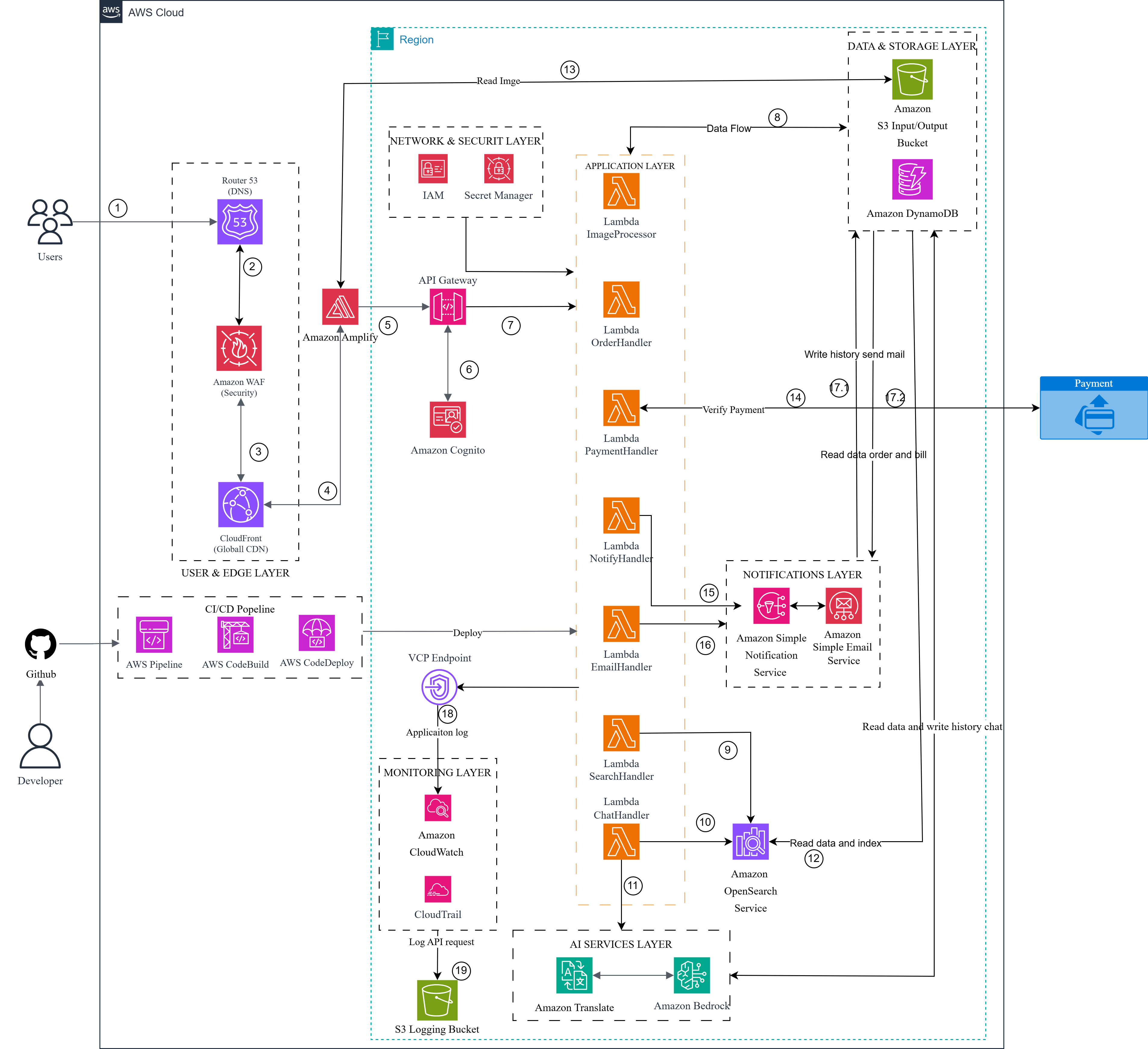Select the AWS CodeBuild icon
Image resolution: width=1148 pixels, height=1049 pixels.
235,635
